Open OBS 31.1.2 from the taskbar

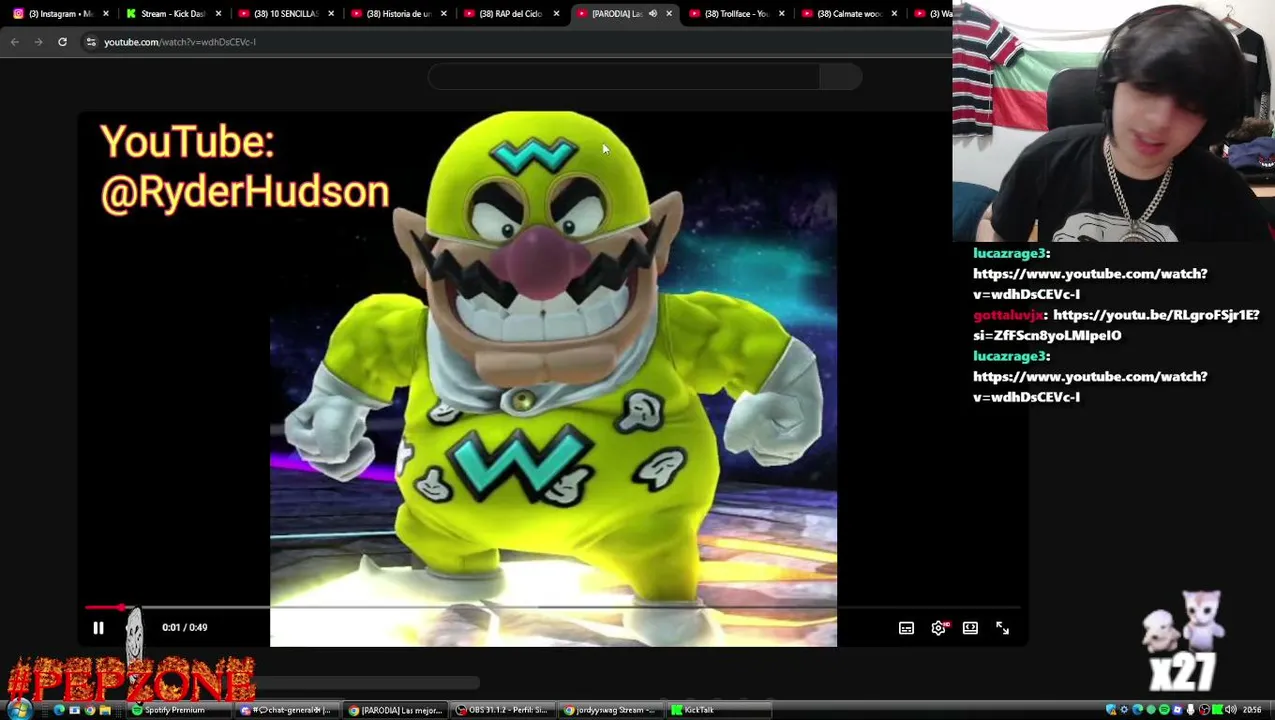click(504, 710)
